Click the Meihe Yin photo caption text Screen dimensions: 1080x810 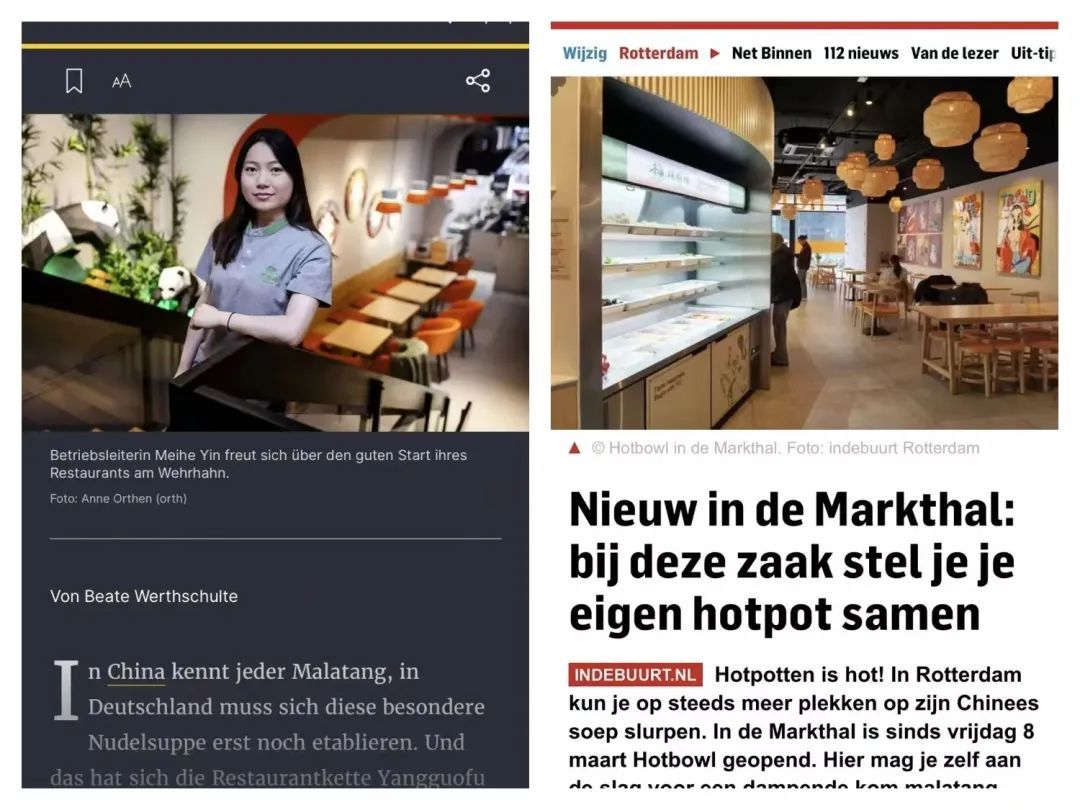coord(258,464)
